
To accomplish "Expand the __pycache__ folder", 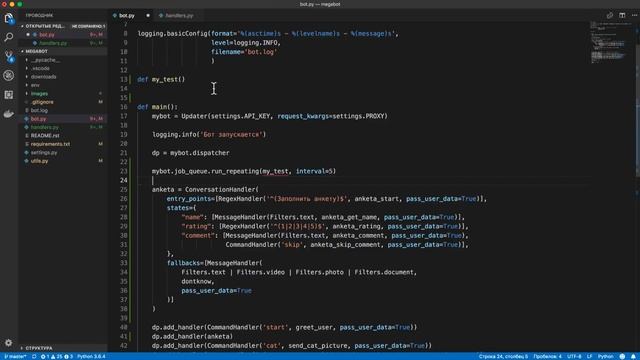I will 45,60.
